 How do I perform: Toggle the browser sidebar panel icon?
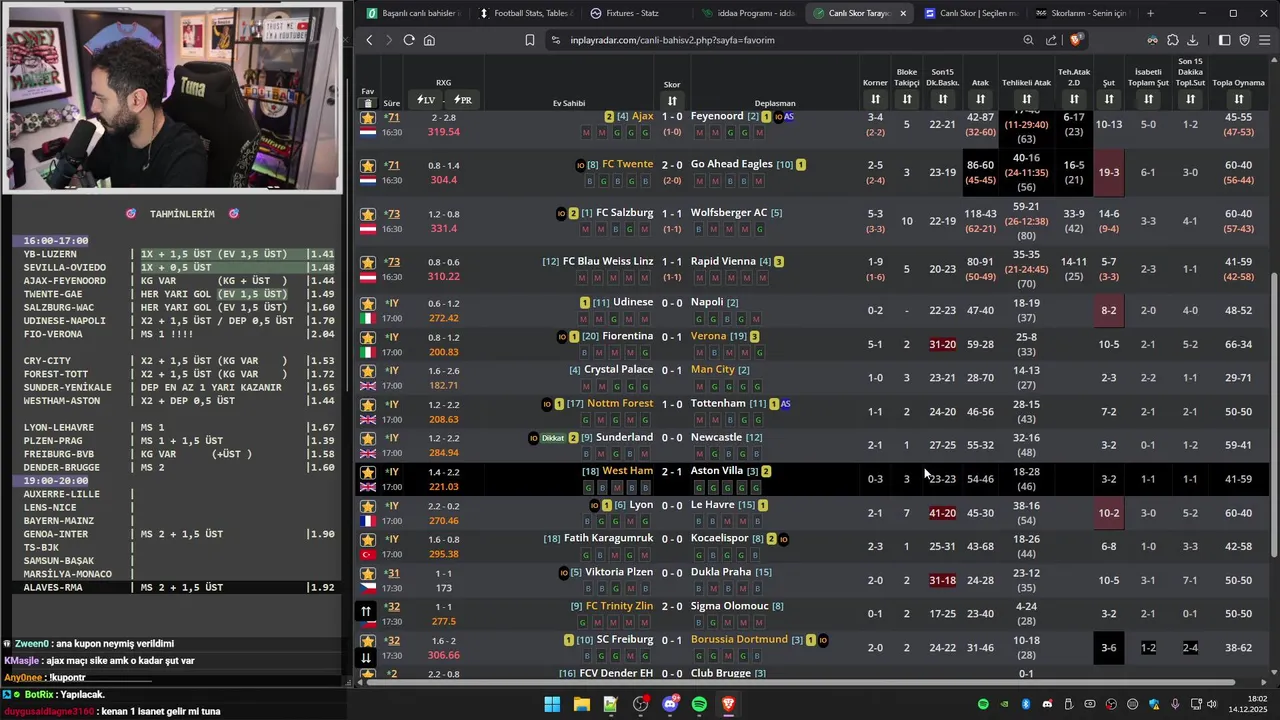[x=1224, y=40]
